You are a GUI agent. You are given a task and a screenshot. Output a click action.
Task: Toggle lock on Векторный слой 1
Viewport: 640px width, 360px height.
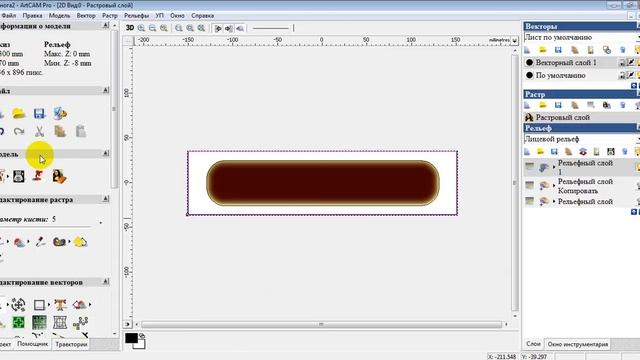622,63
